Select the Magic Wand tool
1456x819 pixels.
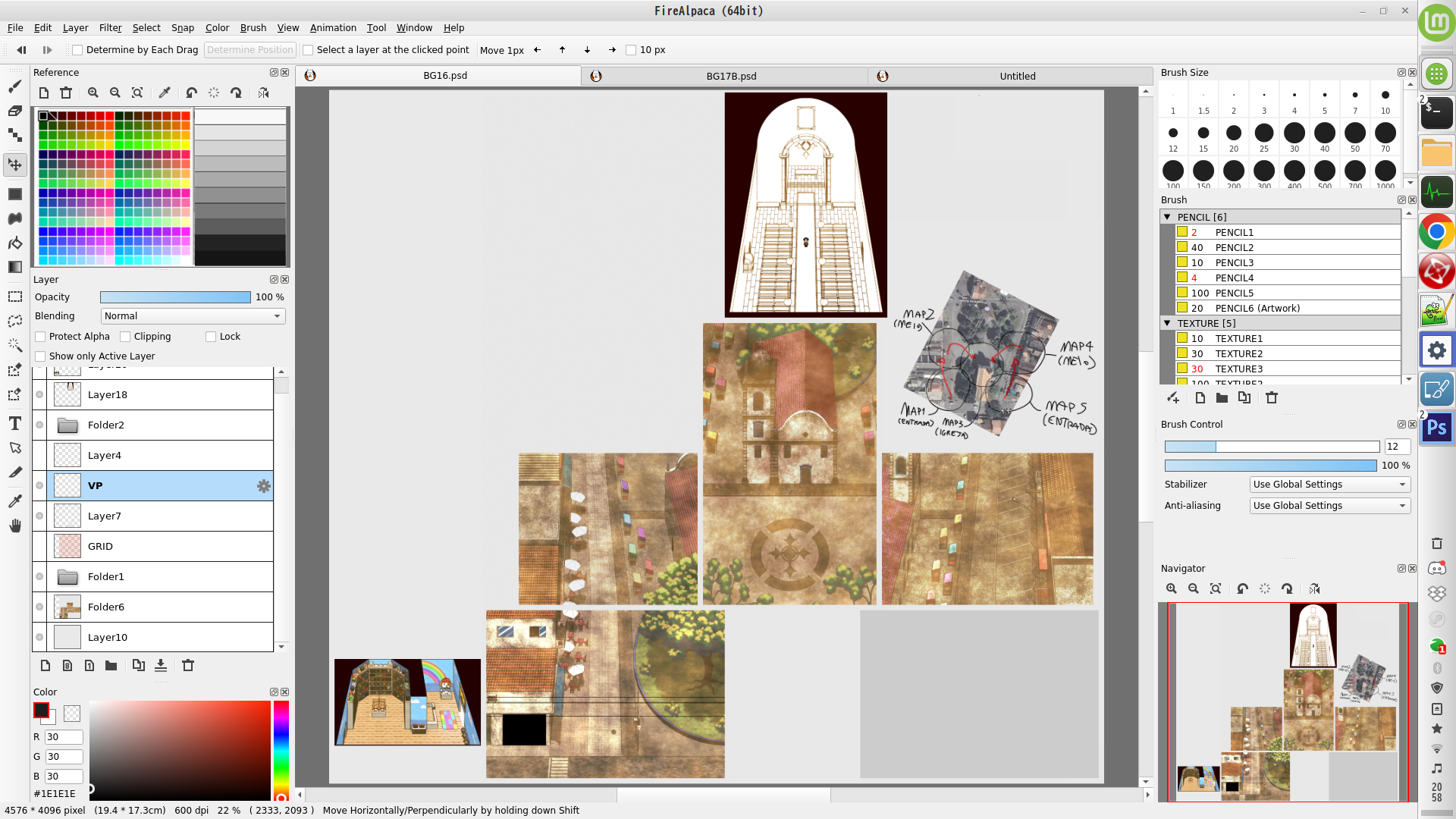[14, 345]
